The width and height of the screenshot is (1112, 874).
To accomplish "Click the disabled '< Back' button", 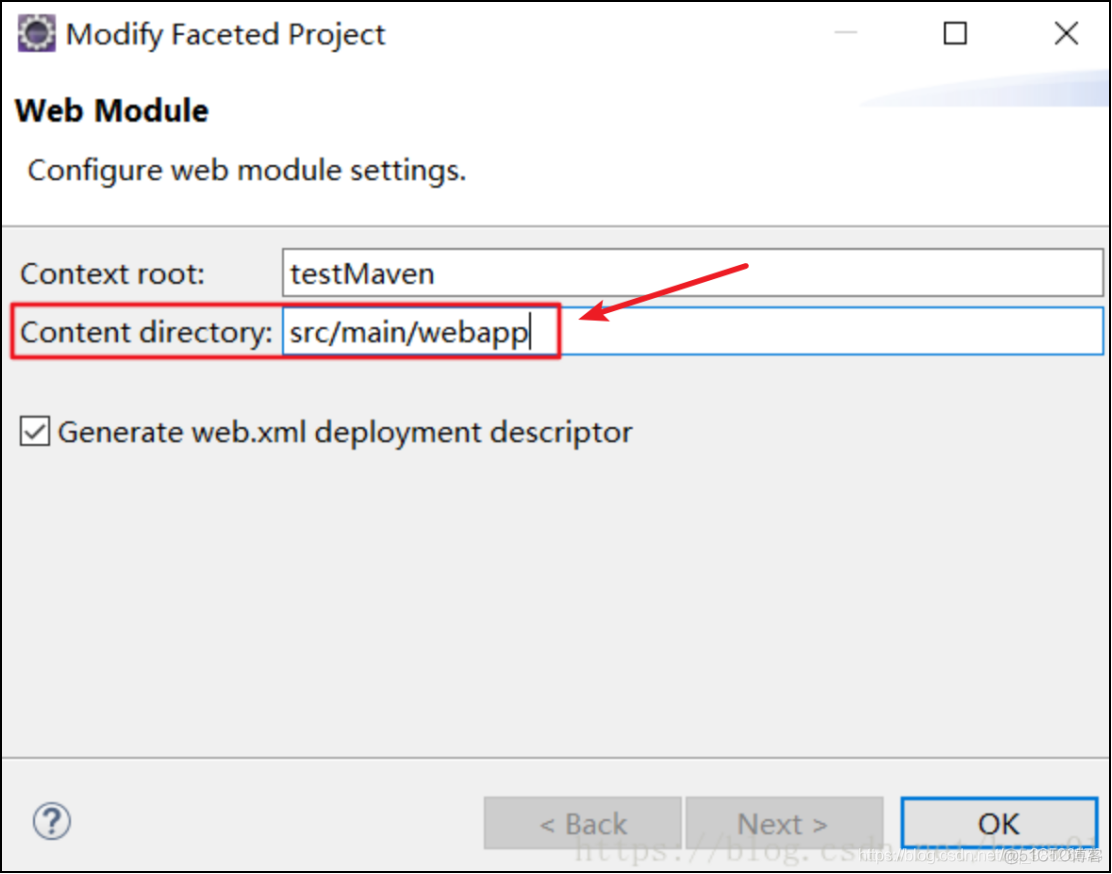I will tap(583, 823).
